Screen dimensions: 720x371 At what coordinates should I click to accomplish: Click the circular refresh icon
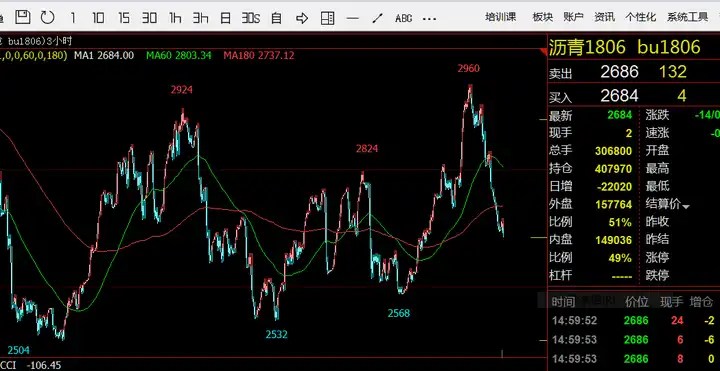pos(47,17)
